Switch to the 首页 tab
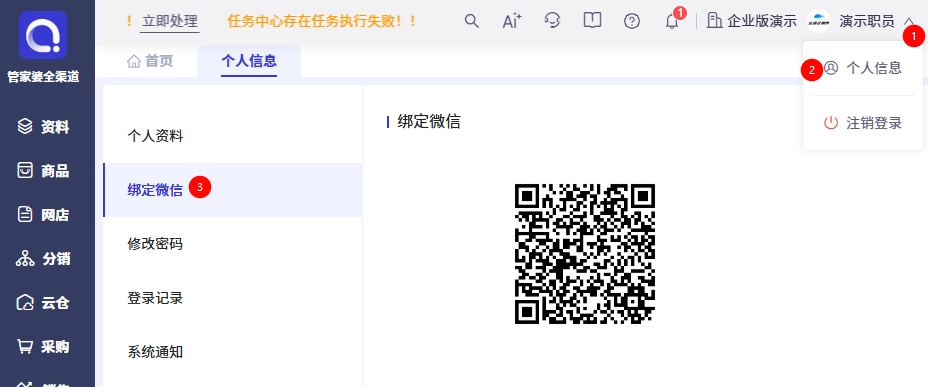 pos(150,61)
